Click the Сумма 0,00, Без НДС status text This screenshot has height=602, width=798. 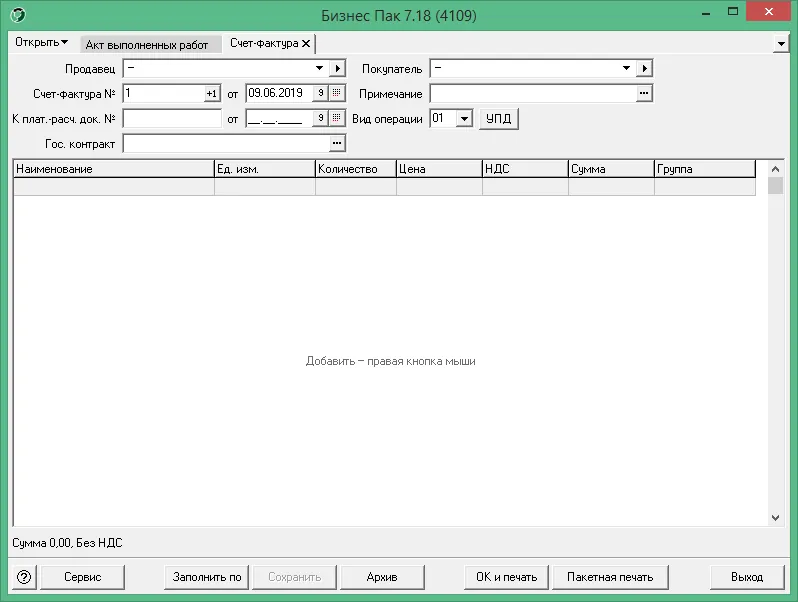pos(67,543)
